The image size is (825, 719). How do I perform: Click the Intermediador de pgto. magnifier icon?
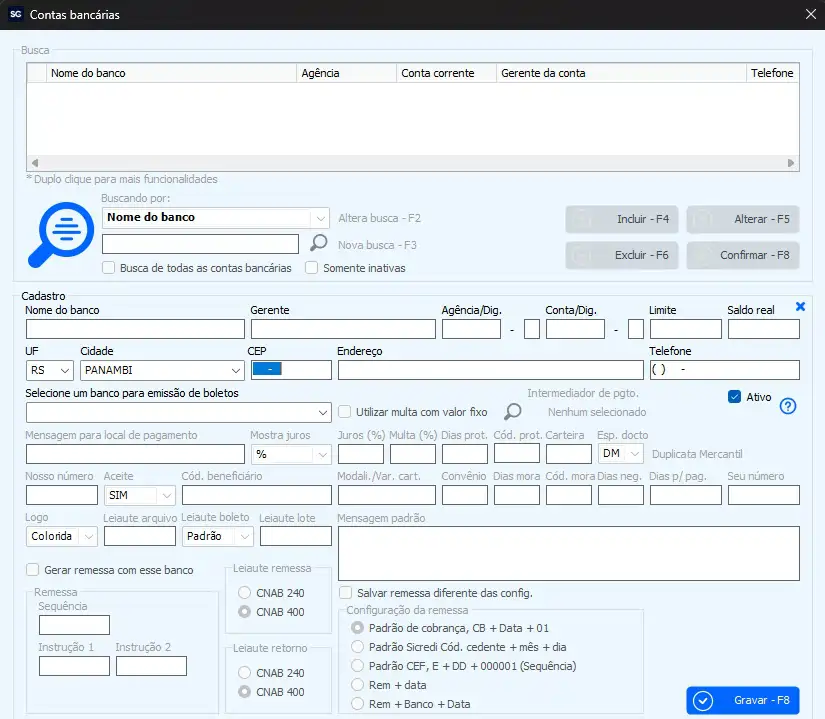click(512, 411)
